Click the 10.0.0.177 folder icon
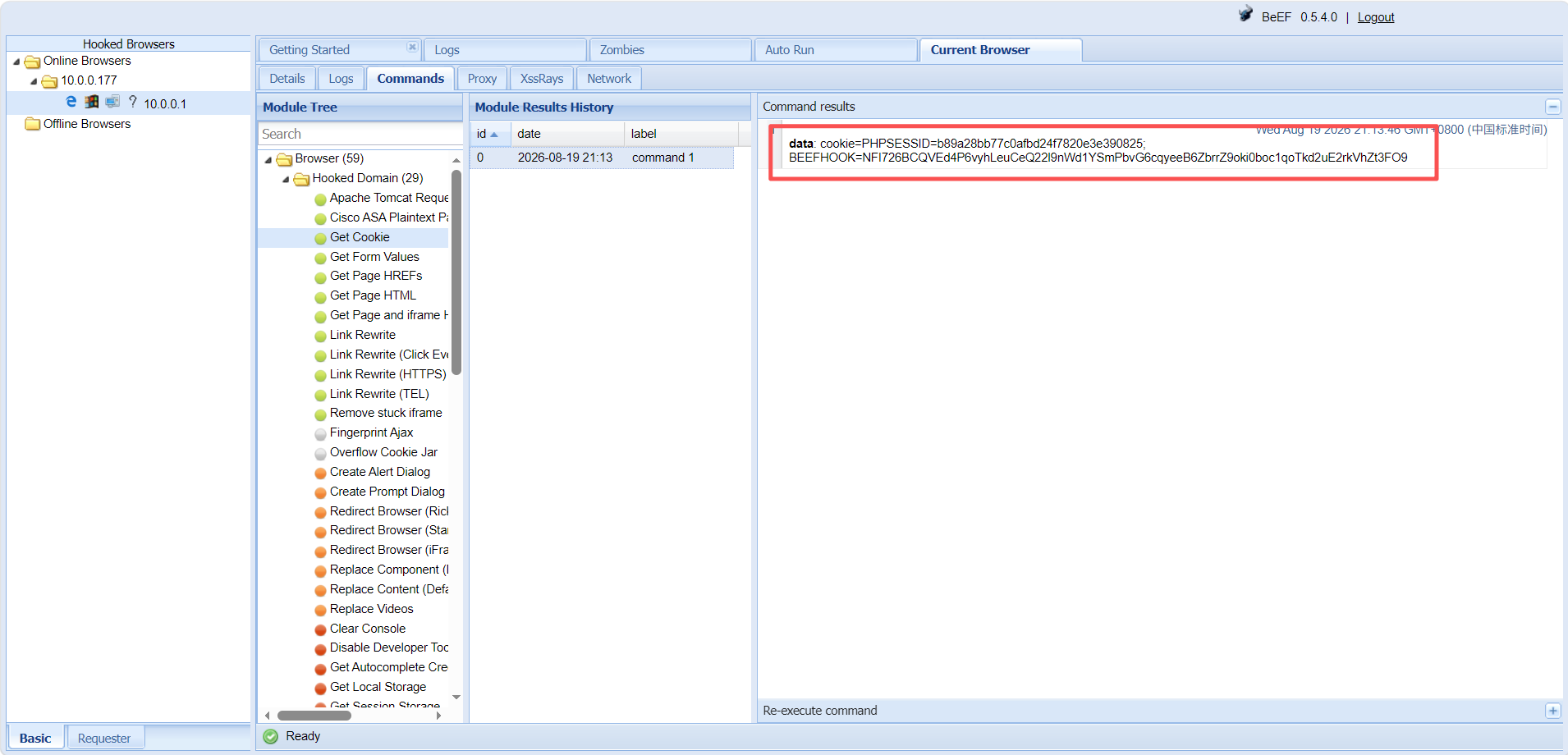 pyautogui.click(x=49, y=81)
